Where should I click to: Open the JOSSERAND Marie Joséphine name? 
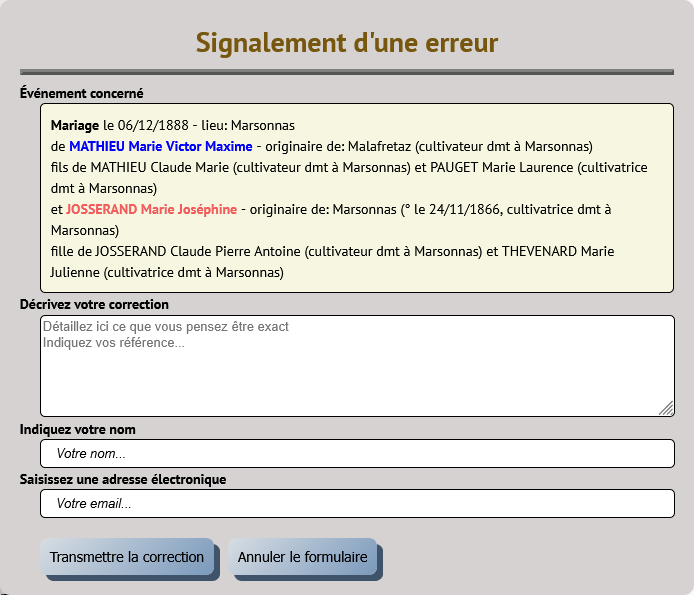point(151,209)
